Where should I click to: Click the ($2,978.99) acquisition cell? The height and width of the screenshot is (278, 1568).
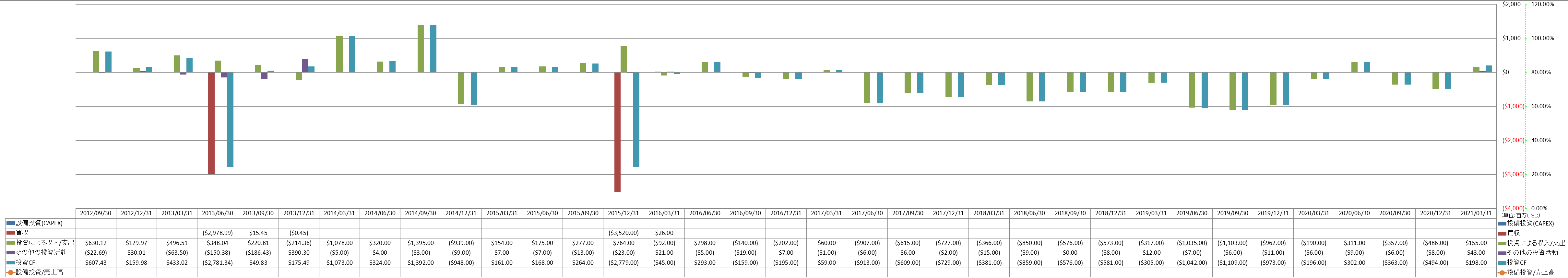coord(217,233)
